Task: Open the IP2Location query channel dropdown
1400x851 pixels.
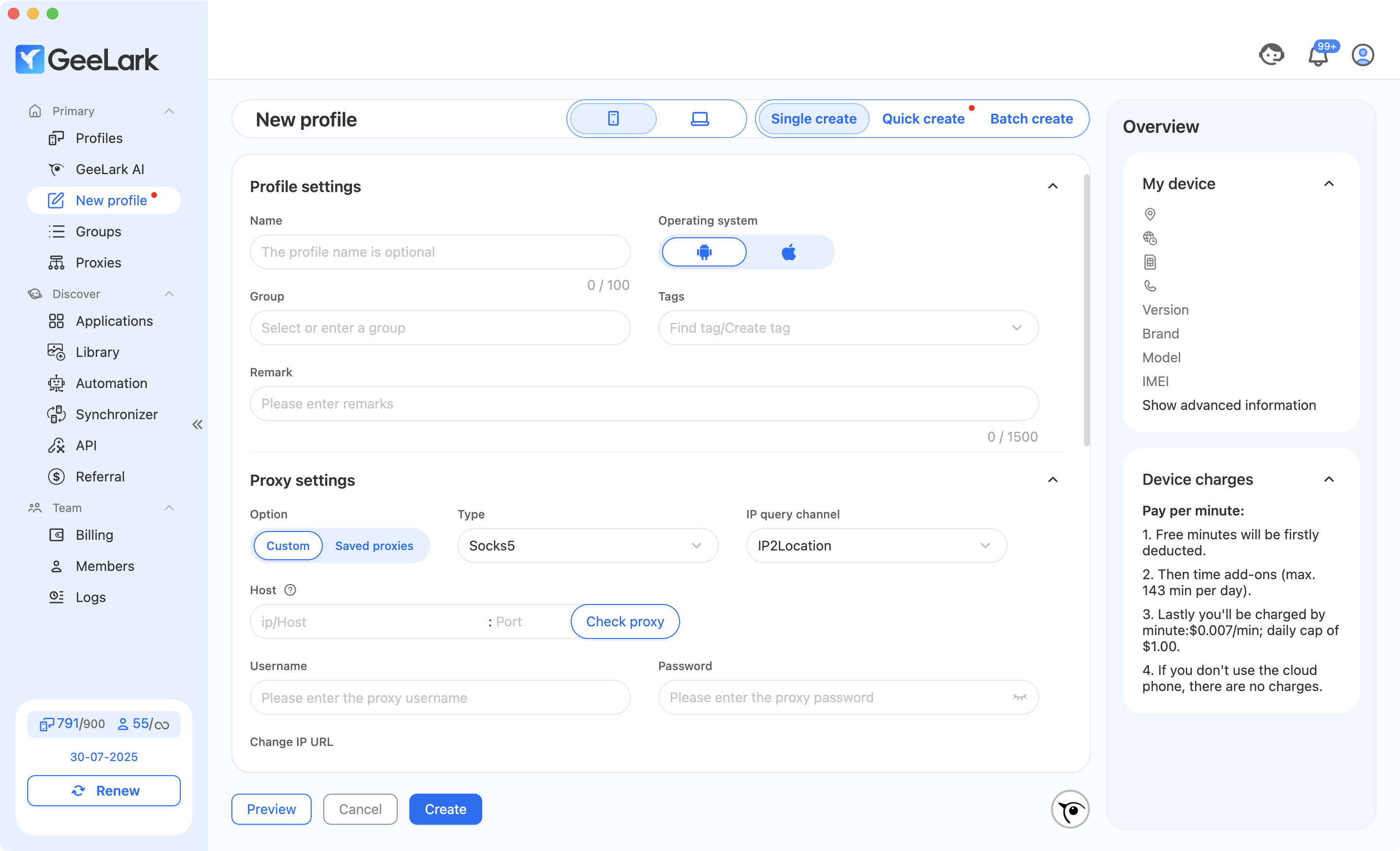Action: [875, 546]
